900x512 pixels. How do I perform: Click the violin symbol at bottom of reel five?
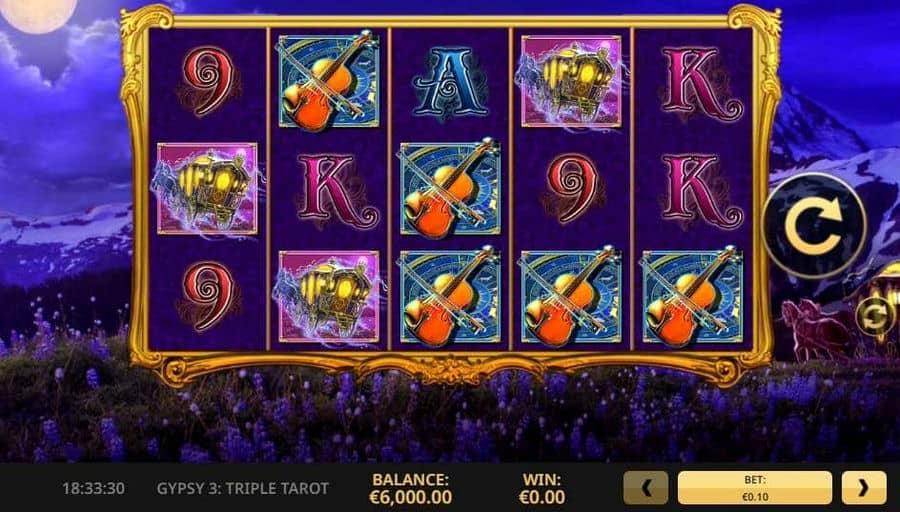(x=693, y=297)
